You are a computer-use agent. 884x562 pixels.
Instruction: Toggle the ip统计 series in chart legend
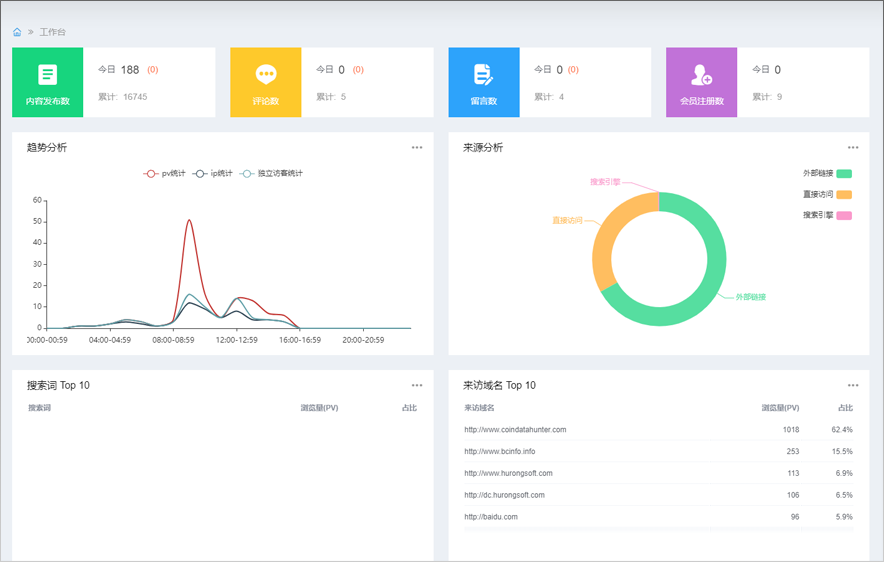[x=214, y=173]
